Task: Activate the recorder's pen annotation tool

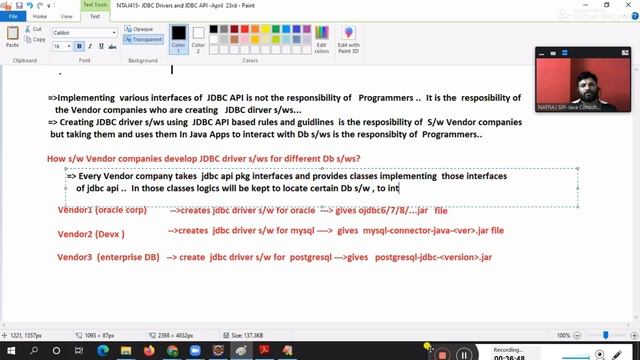Action: click(617, 354)
